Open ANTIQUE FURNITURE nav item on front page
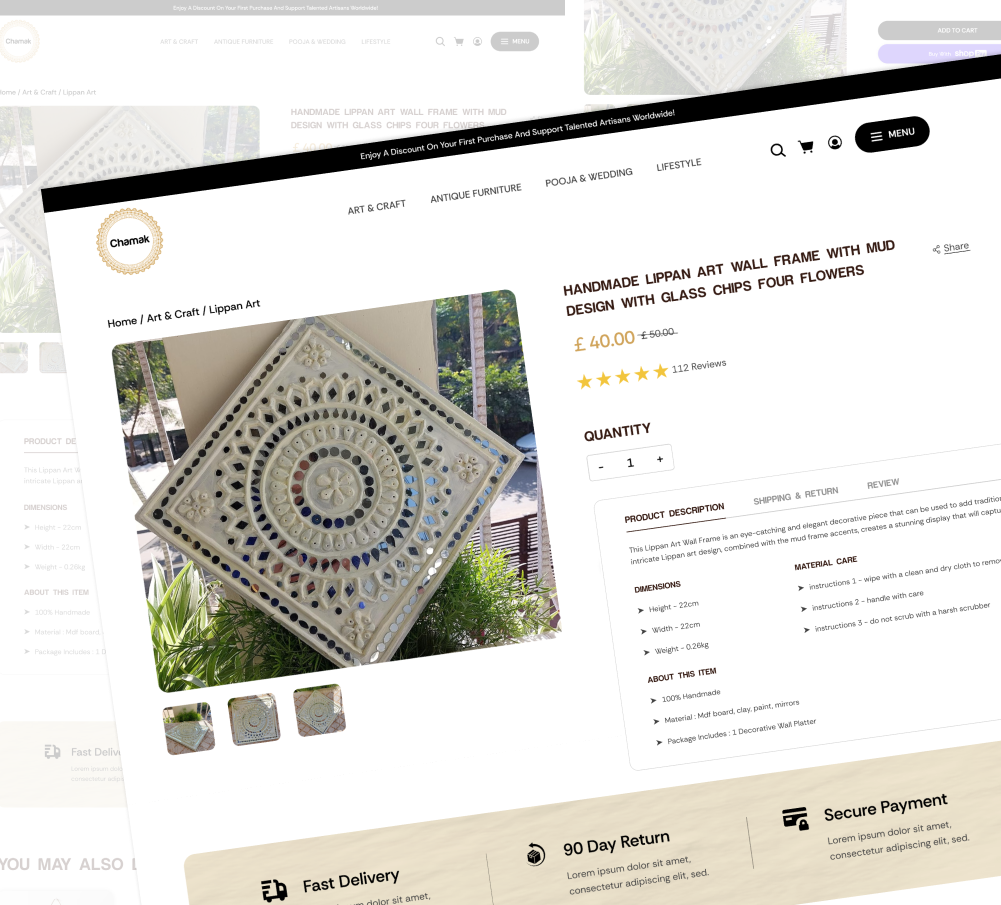 (x=476, y=193)
